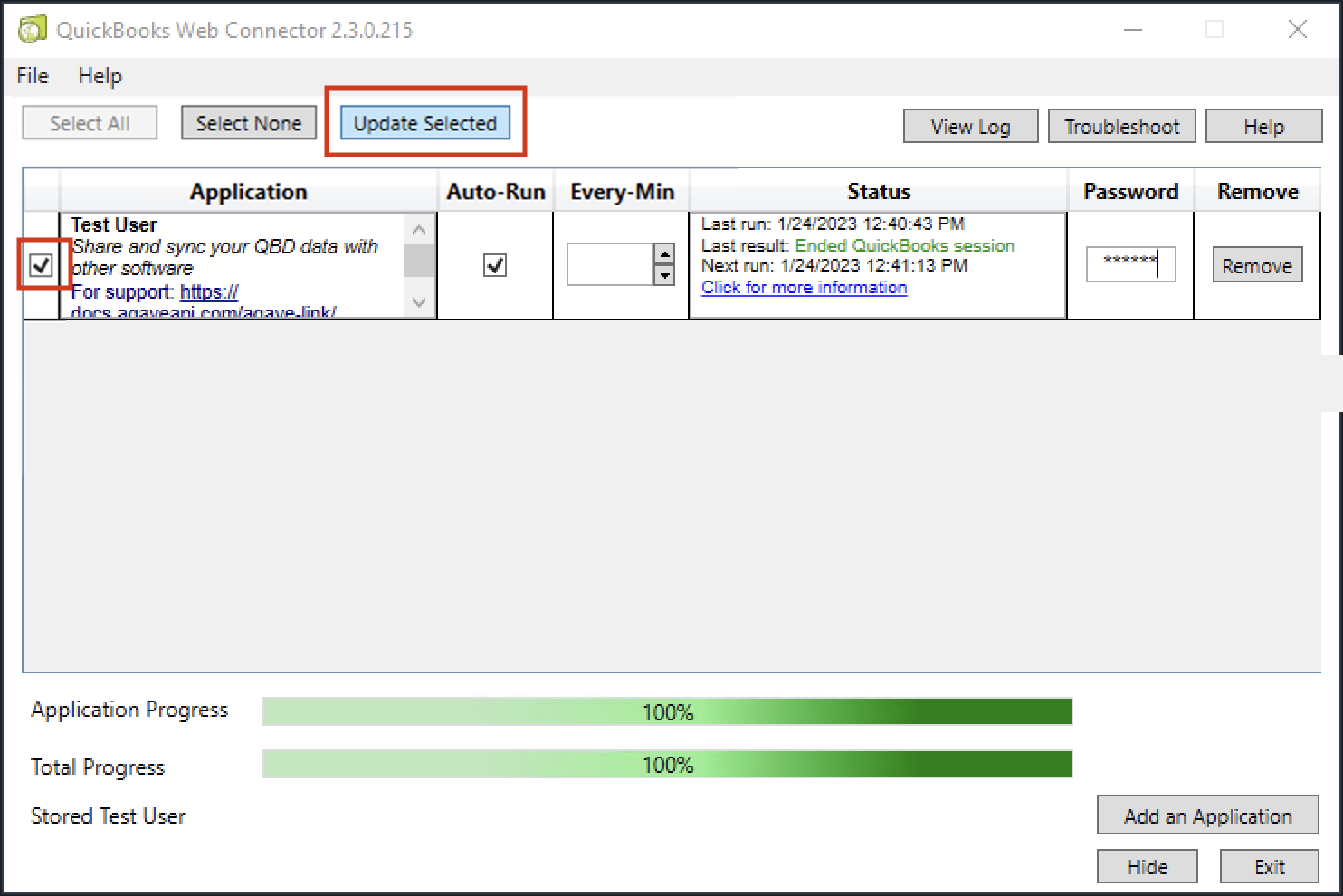Click the Password field for Test User
The image size is (1343, 896).
(x=1131, y=264)
